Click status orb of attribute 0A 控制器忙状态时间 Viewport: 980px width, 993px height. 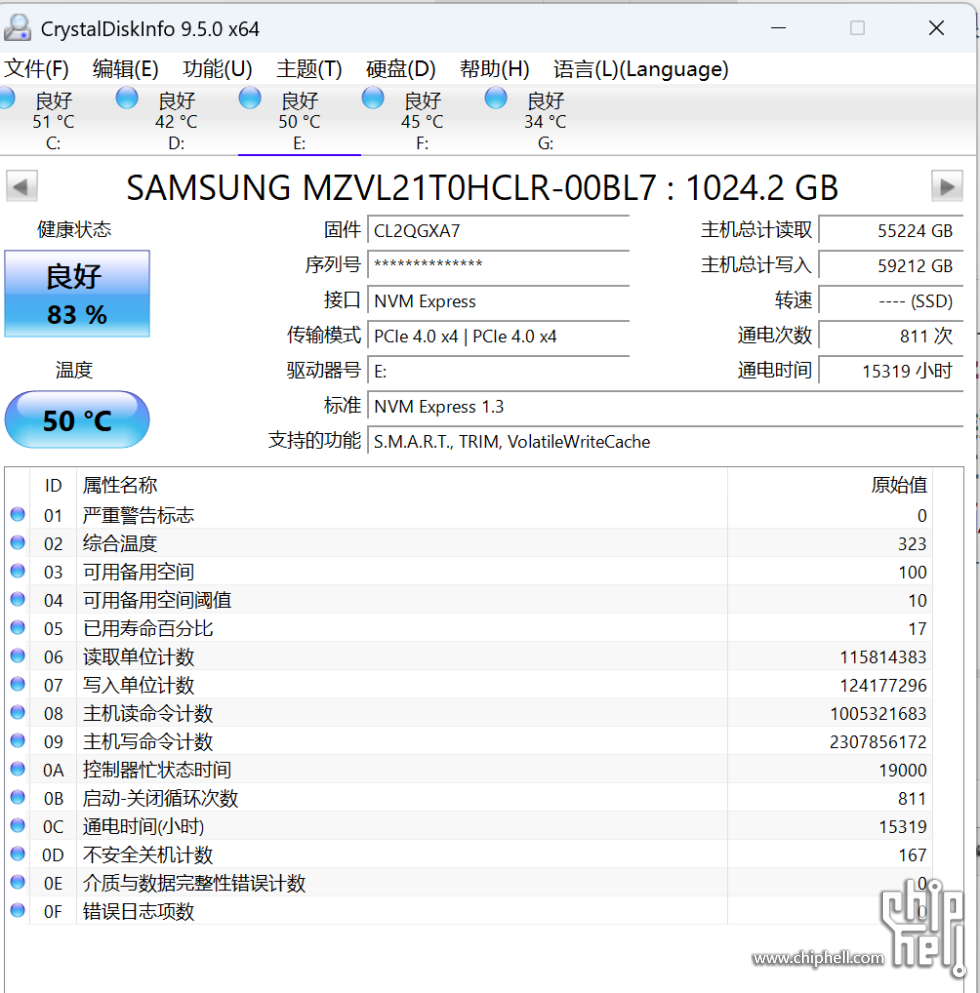click(18, 769)
